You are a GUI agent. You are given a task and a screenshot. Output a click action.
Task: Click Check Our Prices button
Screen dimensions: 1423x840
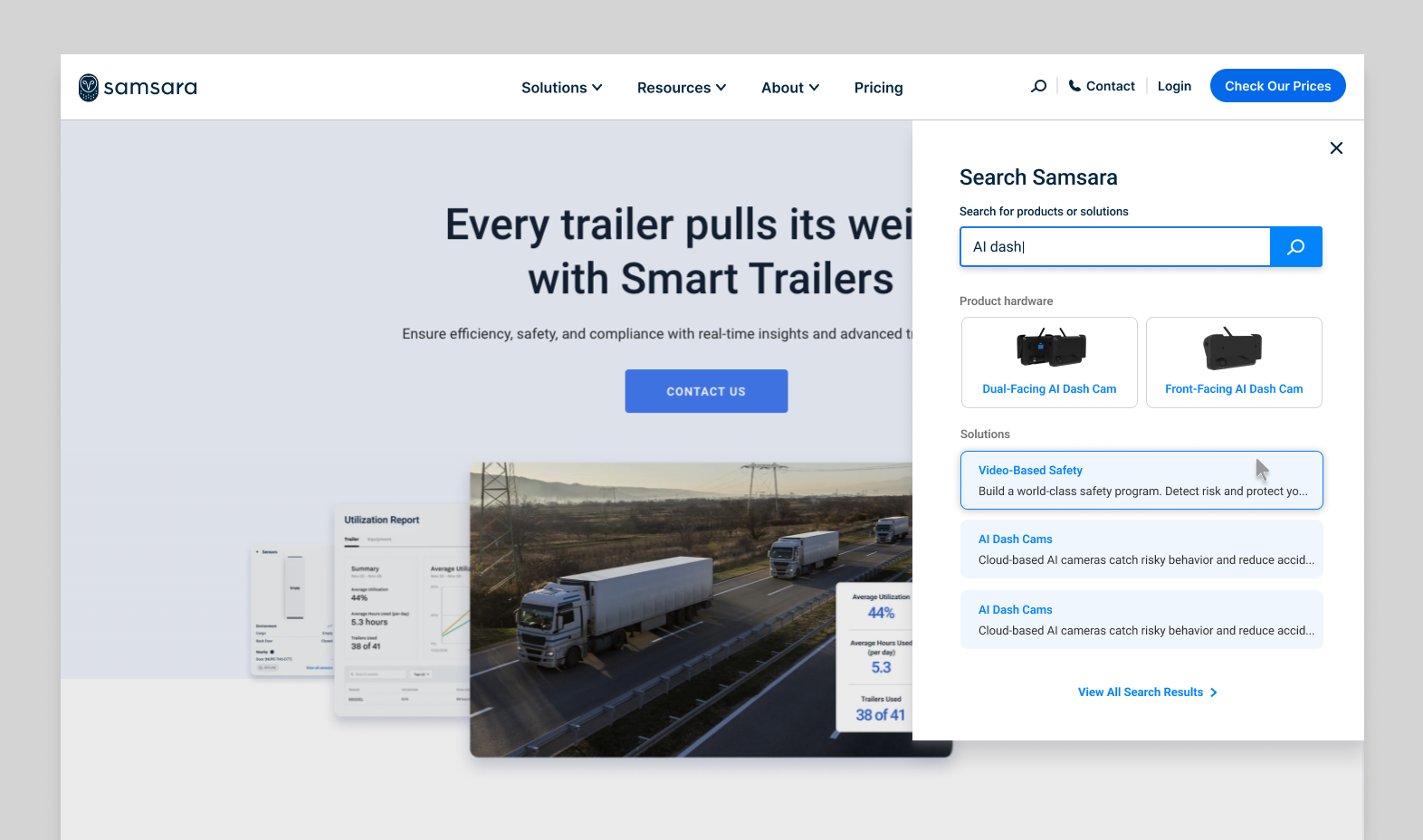coord(1277,86)
